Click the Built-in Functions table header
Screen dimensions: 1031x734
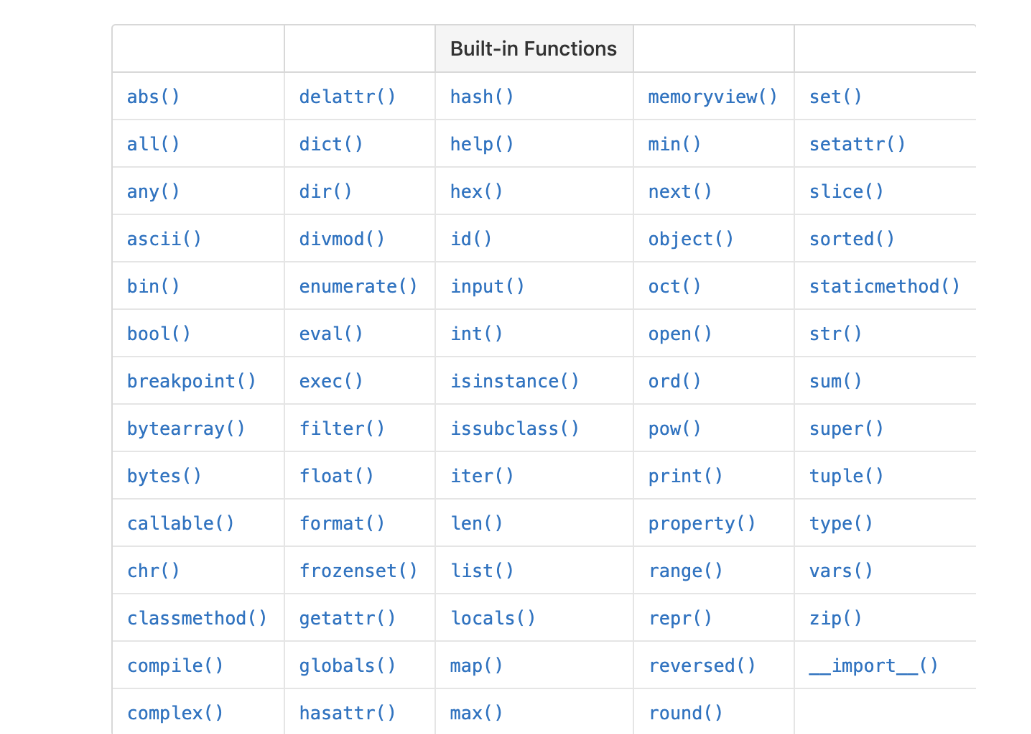(x=533, y=49)
